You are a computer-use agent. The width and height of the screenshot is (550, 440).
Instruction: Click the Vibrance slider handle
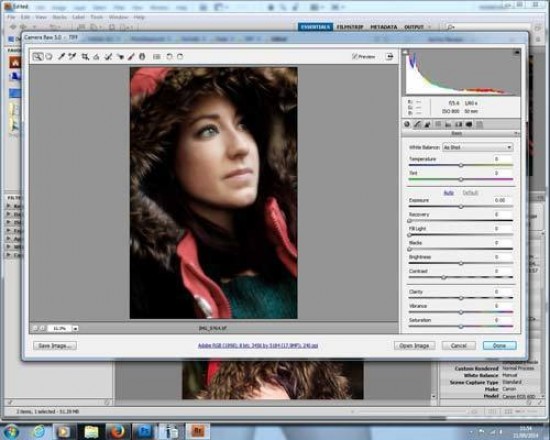click(461, 312)
